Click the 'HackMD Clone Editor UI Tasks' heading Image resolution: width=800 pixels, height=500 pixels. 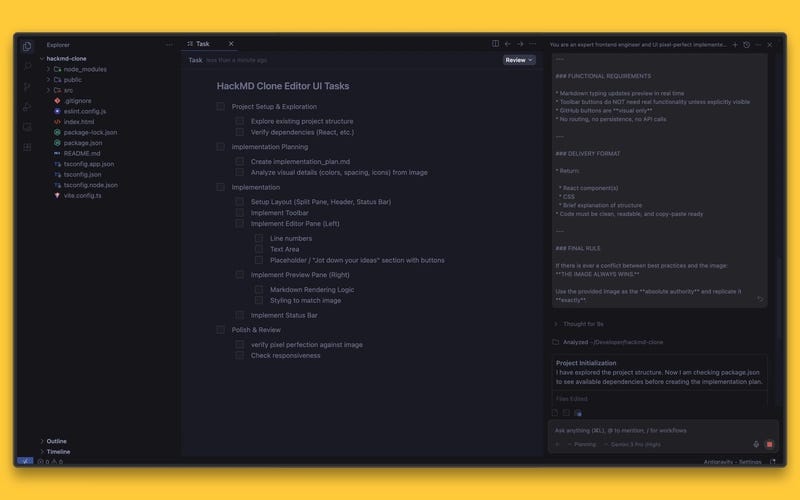point(283,86)
